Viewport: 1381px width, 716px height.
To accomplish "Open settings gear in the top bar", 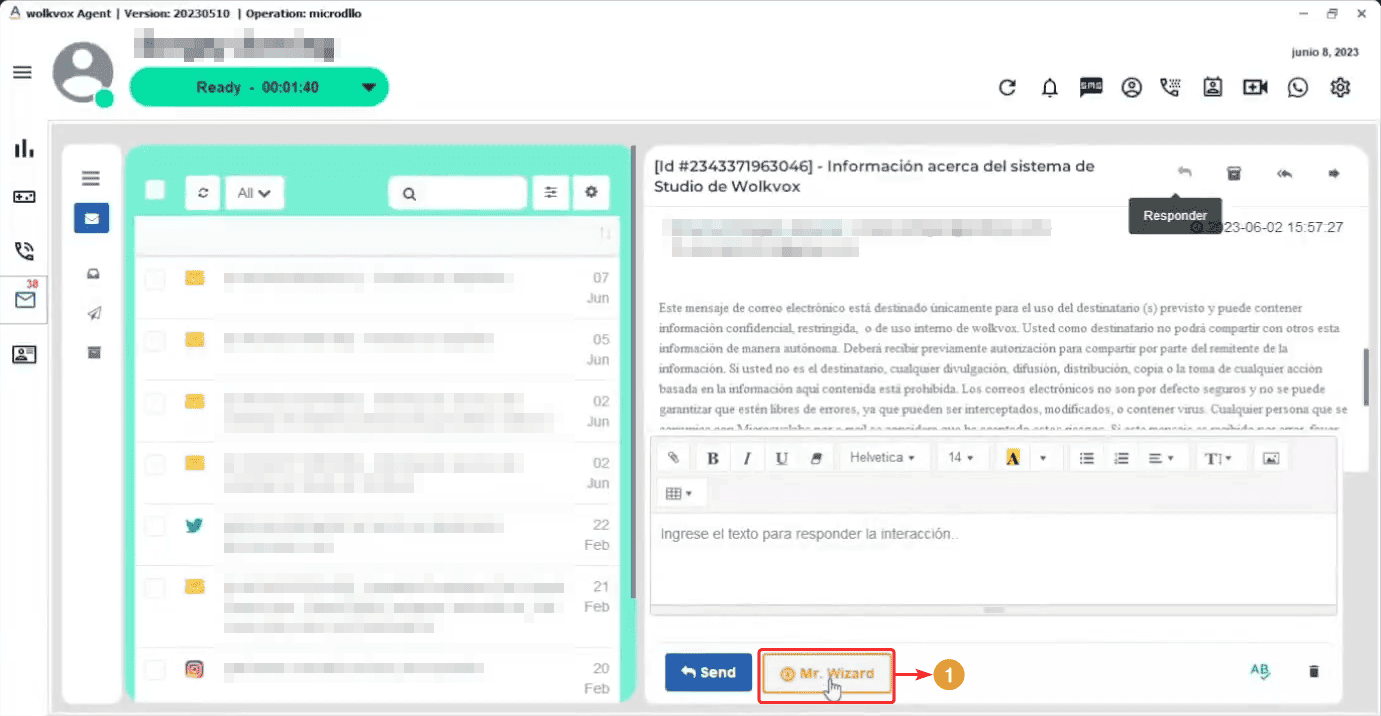I will 1340,88.
